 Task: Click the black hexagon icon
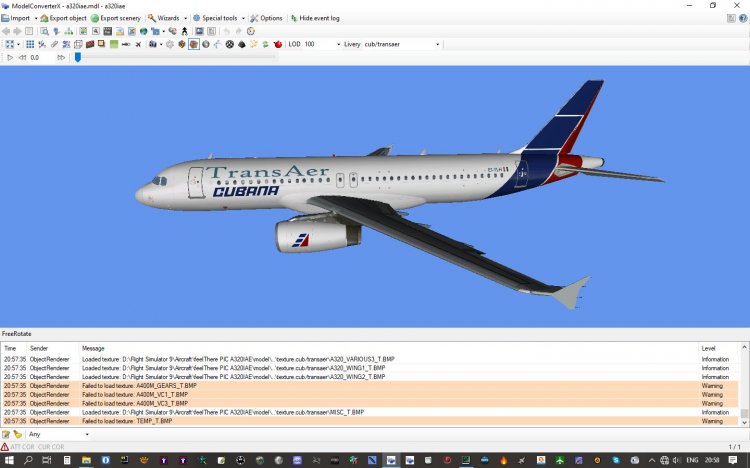point(242,44)
